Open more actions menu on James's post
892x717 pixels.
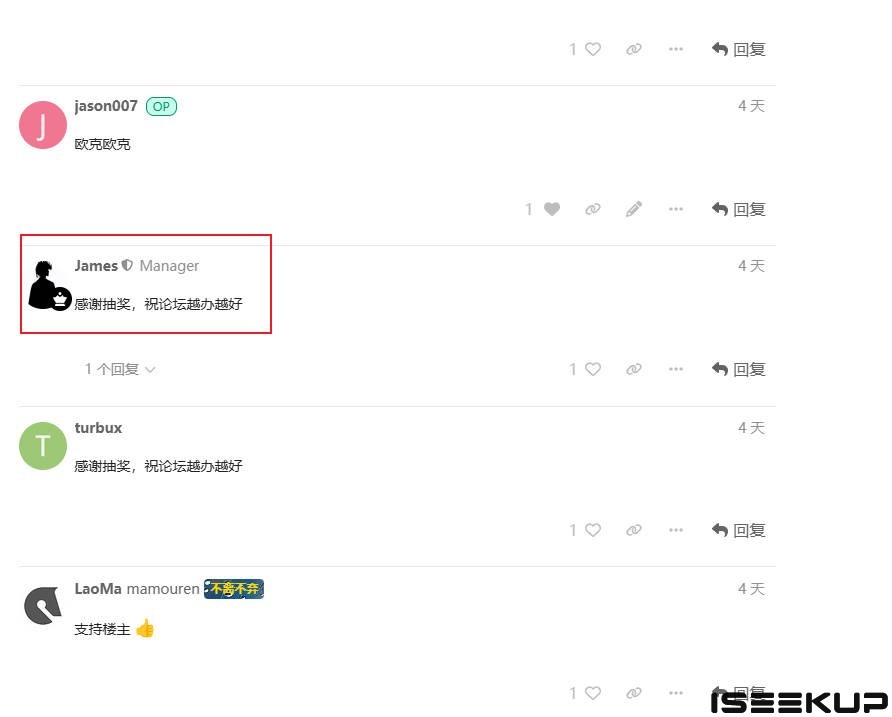(676, 369)
